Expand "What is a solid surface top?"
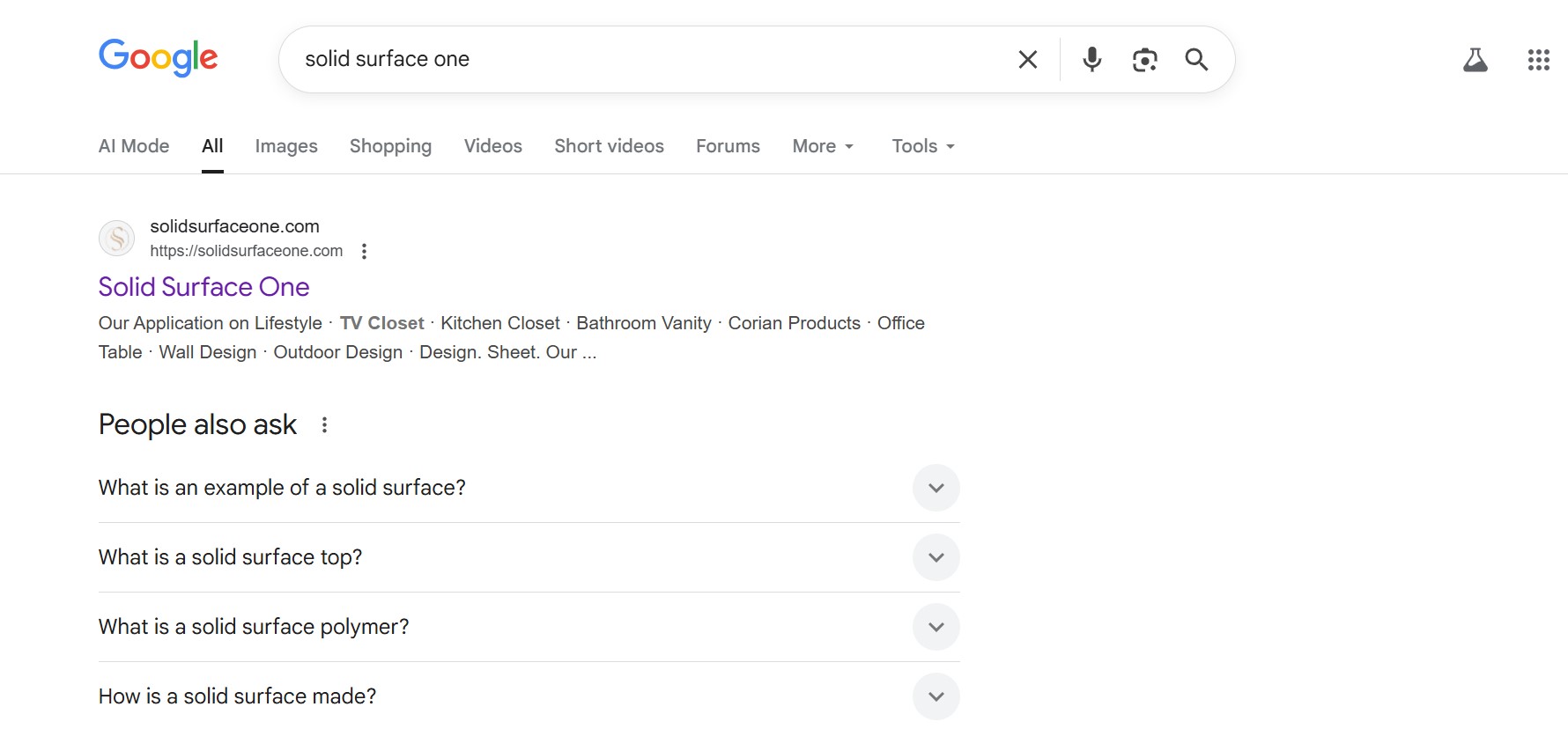This screenshot has height=729, width=1568. click(936, 557)
